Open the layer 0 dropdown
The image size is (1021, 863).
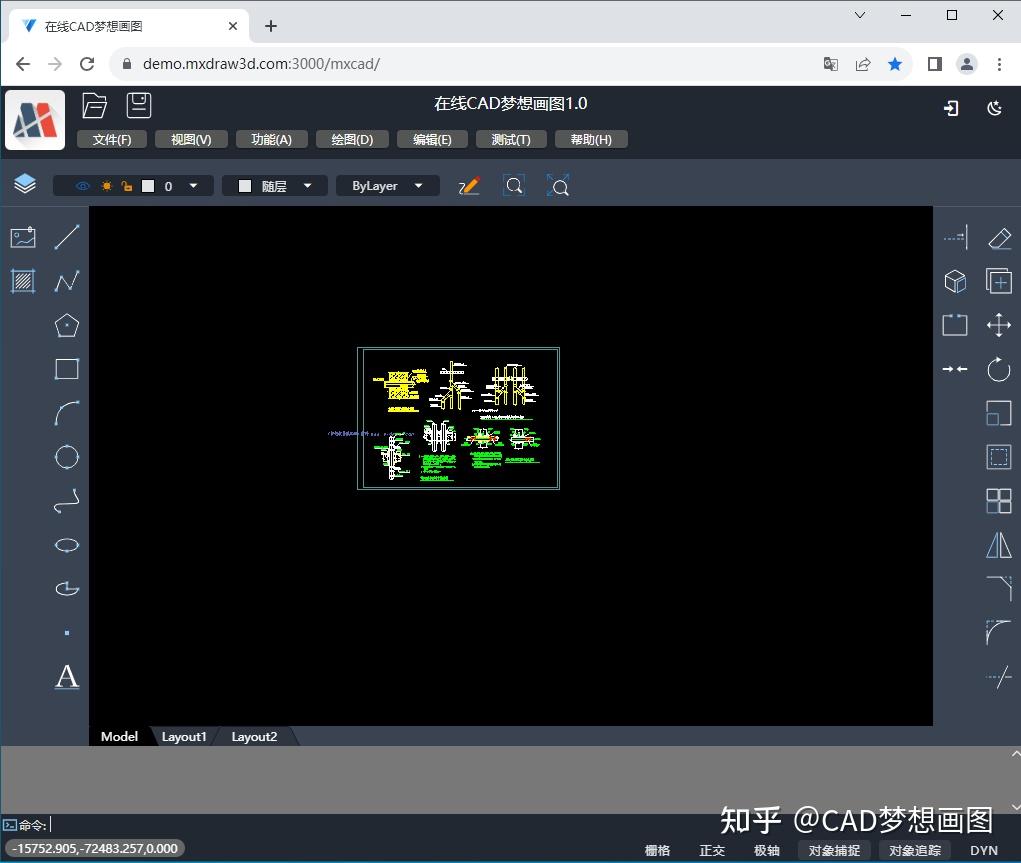click(x=194, y=185)
